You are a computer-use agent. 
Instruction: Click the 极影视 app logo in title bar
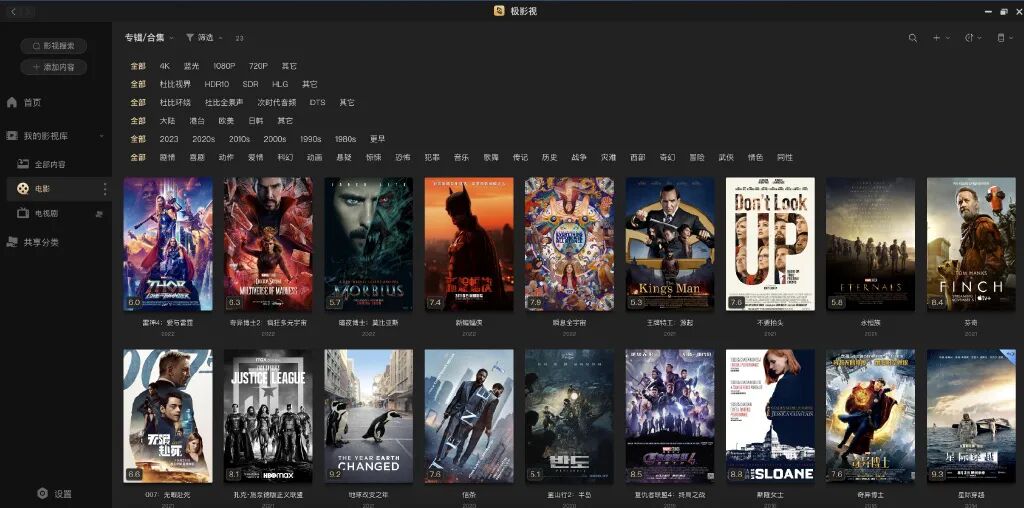pos(500,11)
